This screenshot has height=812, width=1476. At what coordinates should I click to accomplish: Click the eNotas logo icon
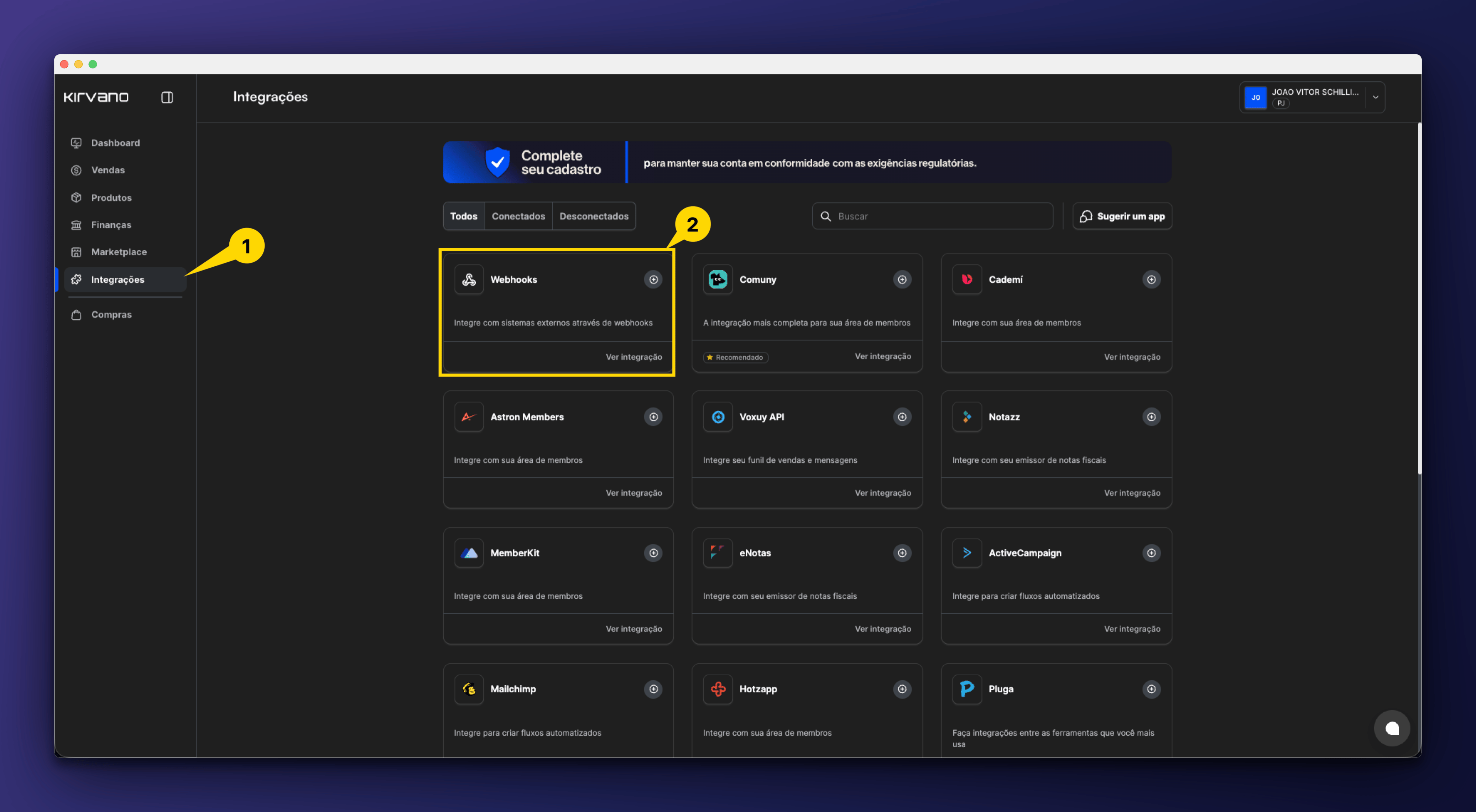(718, 553)
